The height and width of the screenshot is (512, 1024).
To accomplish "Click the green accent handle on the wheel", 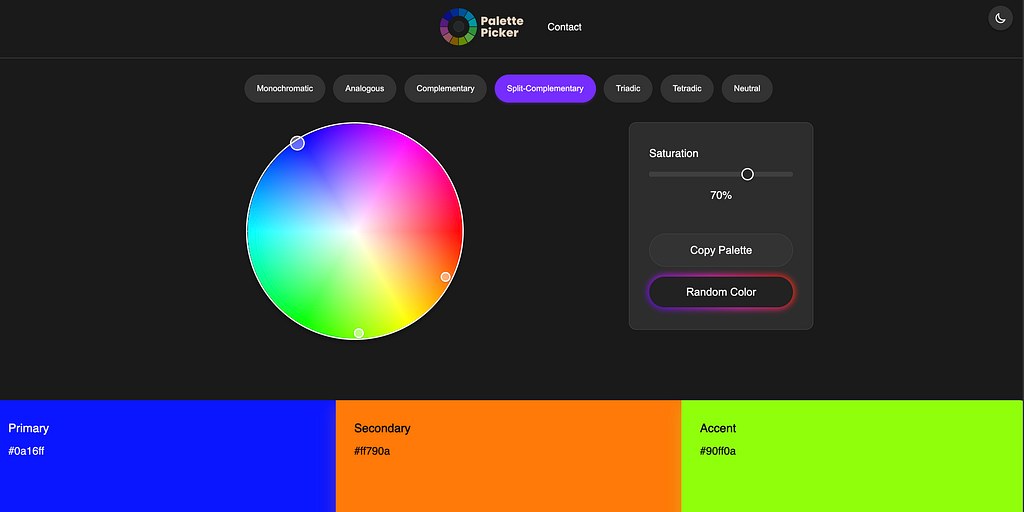I will [x=359, y=333].
